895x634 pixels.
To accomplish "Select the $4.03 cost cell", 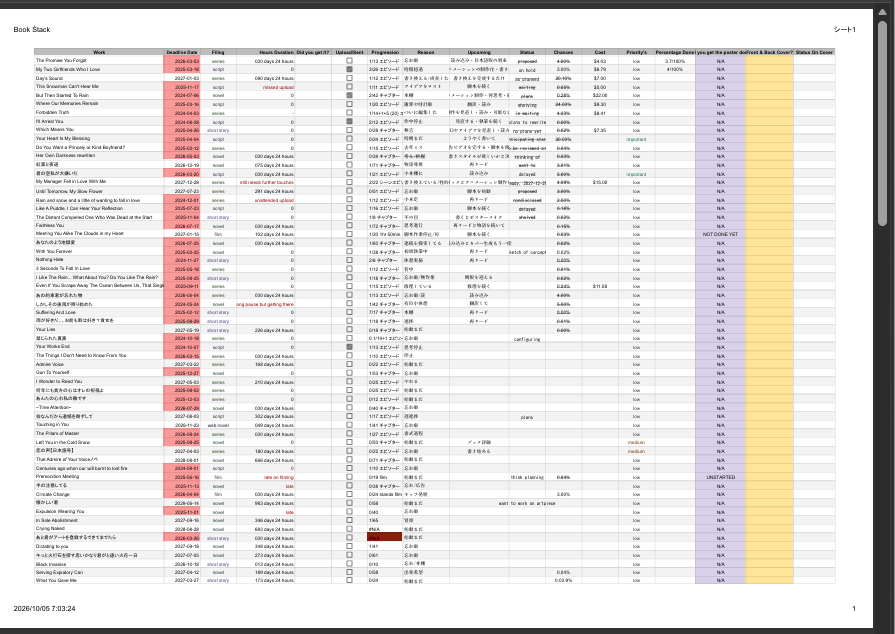I will 600,60.
